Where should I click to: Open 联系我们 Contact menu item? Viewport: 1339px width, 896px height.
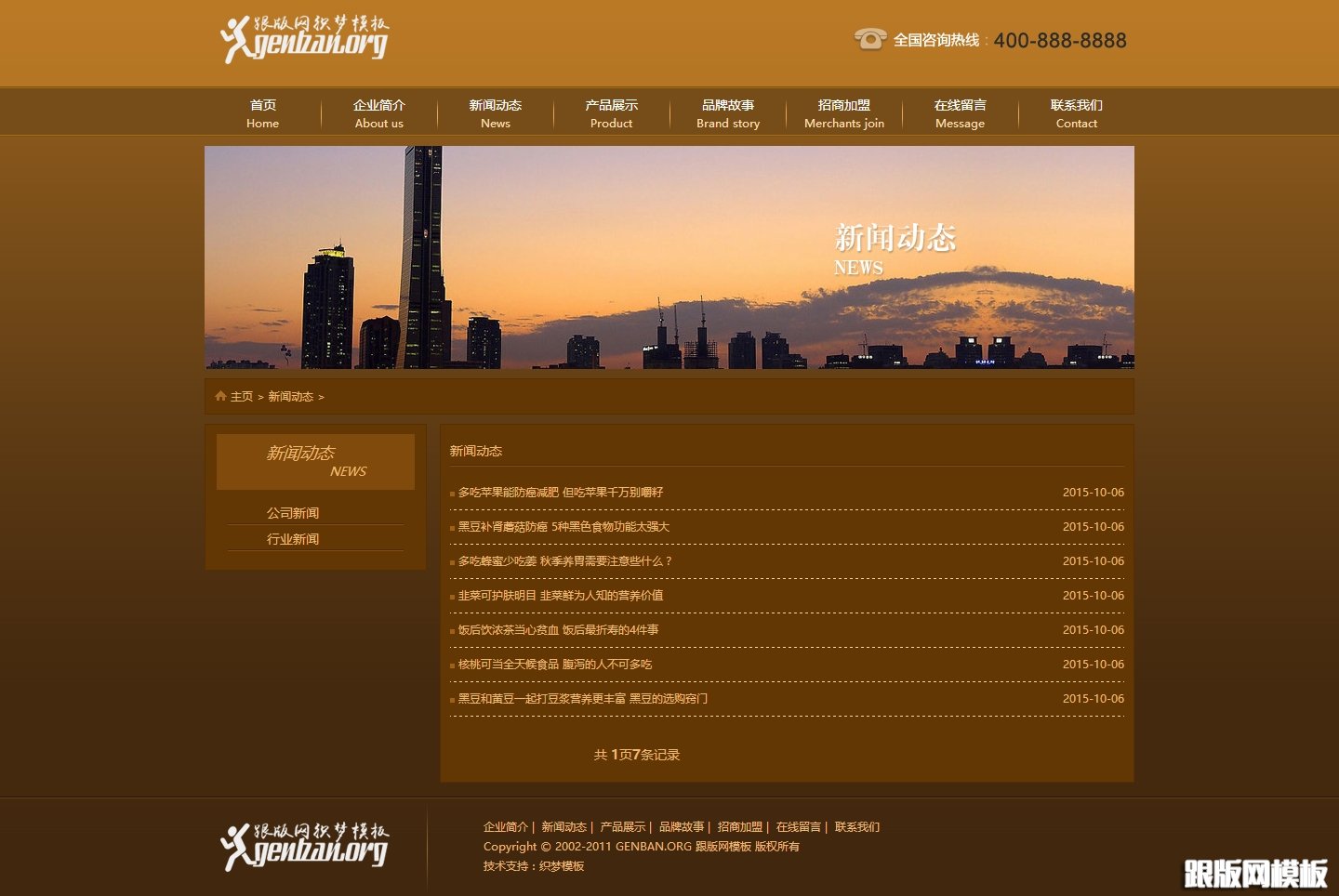coord(1077,113)
